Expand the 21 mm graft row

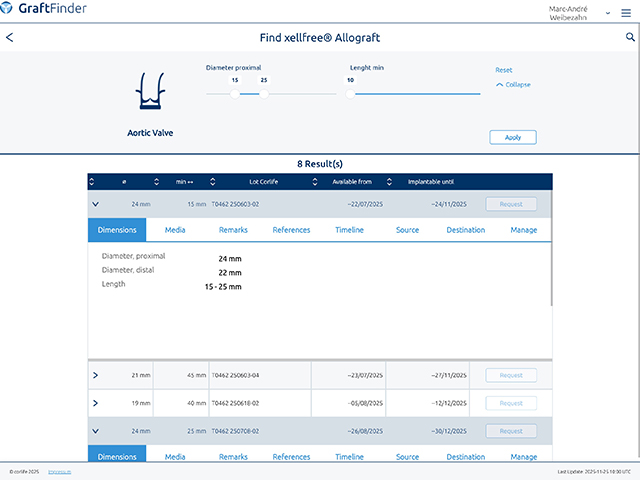click(95, 375)
